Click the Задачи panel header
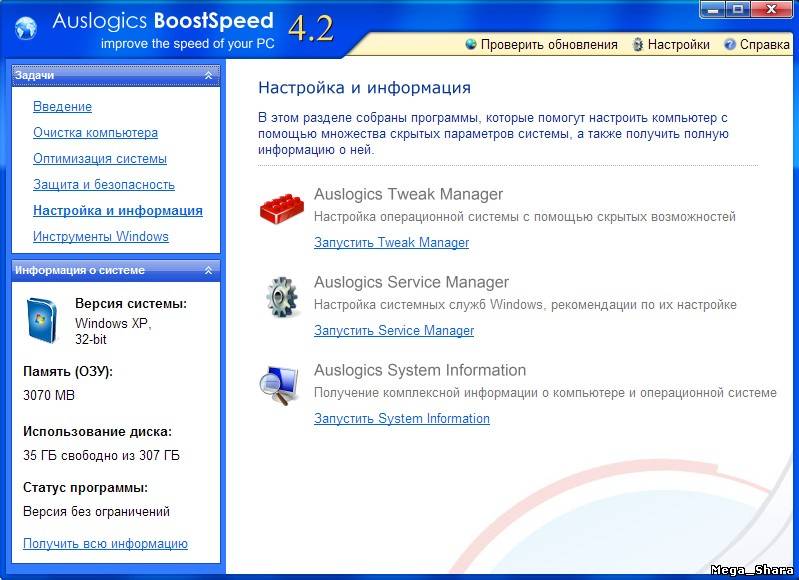The width and height of the screenshot is (799, 580). coord(116,75)
